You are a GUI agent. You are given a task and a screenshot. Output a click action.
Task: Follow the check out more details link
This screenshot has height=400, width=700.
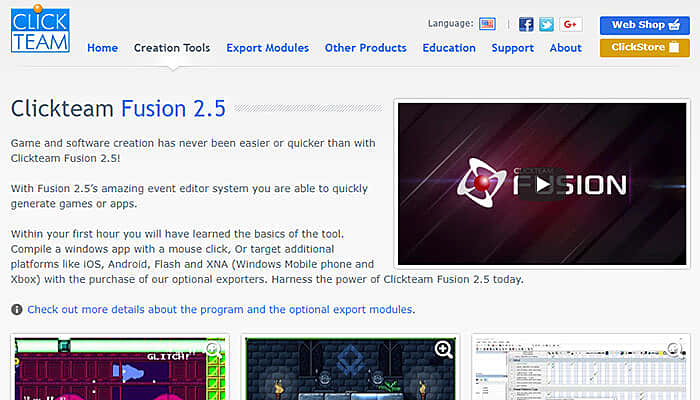point(221,309)
